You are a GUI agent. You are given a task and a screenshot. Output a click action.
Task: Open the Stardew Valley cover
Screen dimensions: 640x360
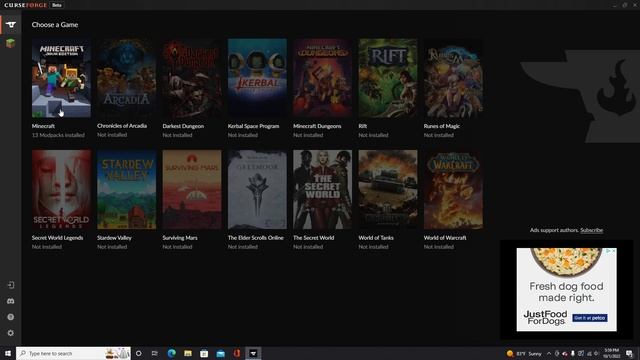[x=127, y=189]
